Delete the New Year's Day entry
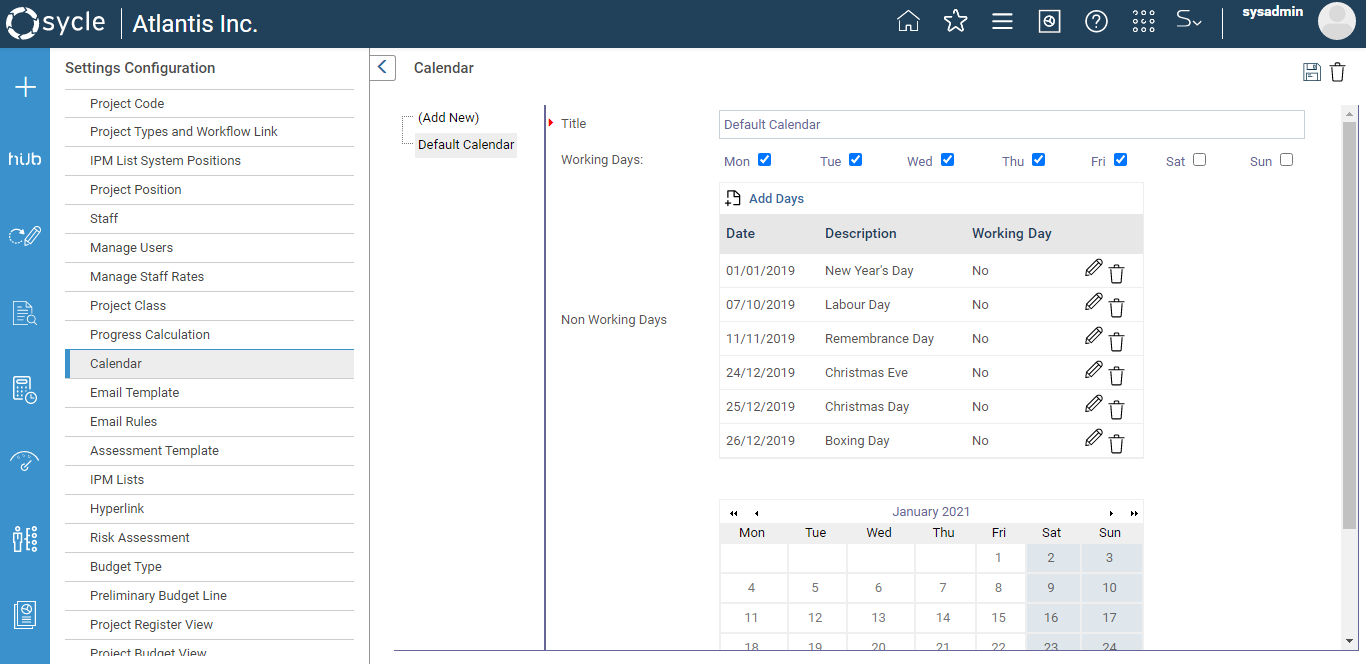Screen dimensions: 1366x664 click(x=1117, y=273)
